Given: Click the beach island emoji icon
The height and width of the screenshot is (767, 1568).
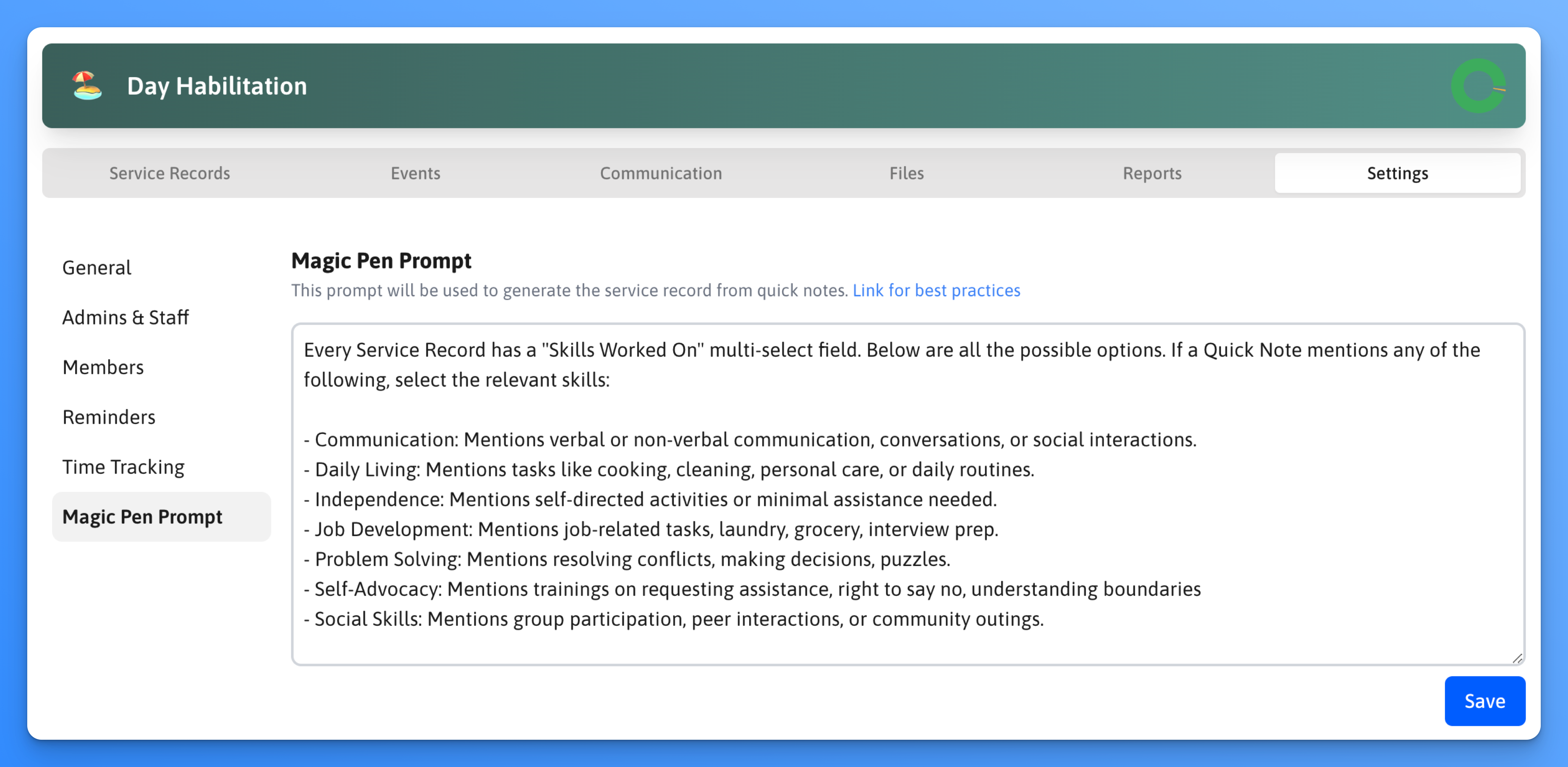Looking at the screenshot, I should click(87, 85).
